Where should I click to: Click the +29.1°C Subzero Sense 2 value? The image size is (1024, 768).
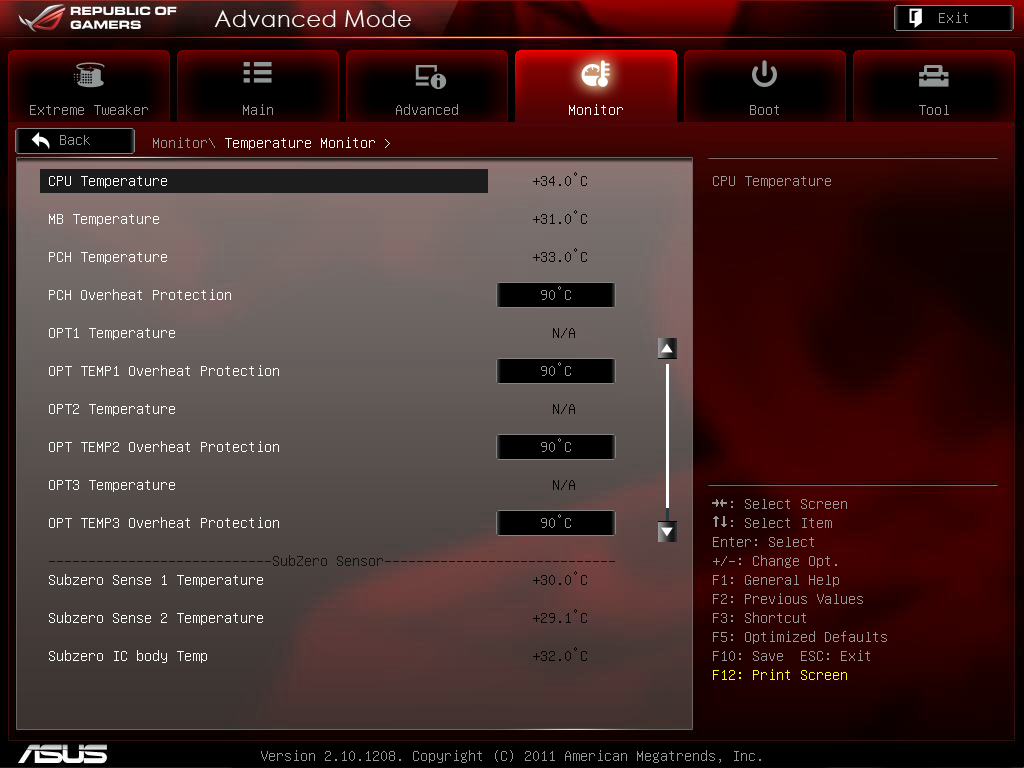560,618
